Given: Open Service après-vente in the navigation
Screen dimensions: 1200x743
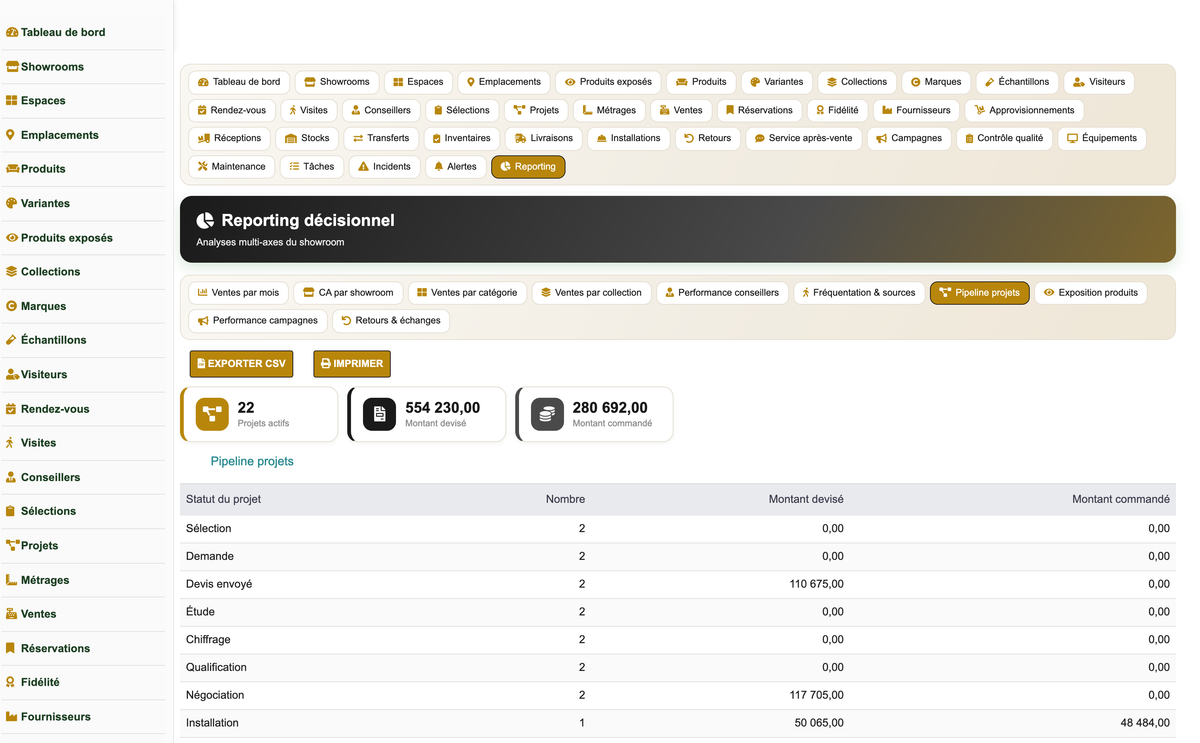Looking at the screenshot, I should point(804,138).
